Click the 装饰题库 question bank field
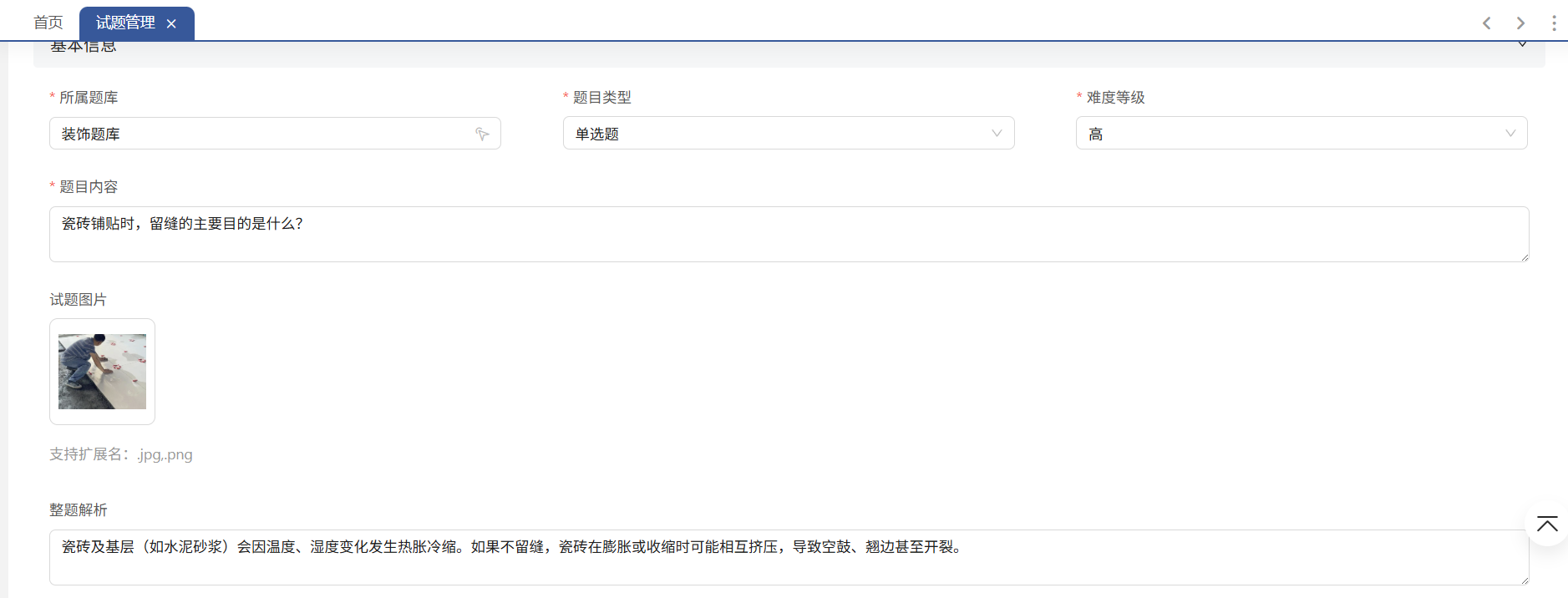The width and height of the screenshot is (1568, 598). 259,134
